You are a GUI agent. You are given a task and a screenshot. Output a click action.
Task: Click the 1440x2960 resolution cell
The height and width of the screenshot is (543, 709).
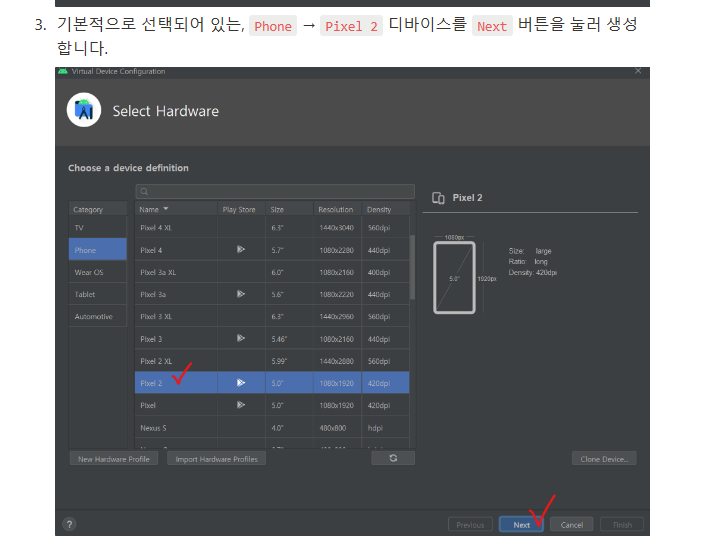tap(336, 316)
